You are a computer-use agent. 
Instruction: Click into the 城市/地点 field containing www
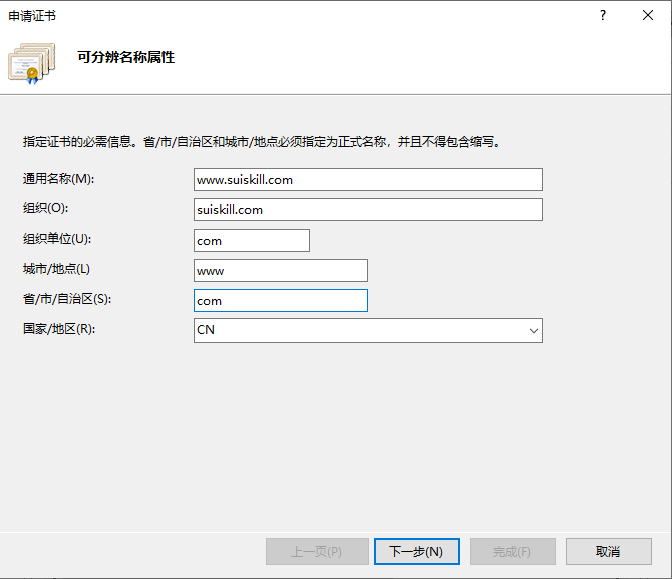tap(281, 271)
